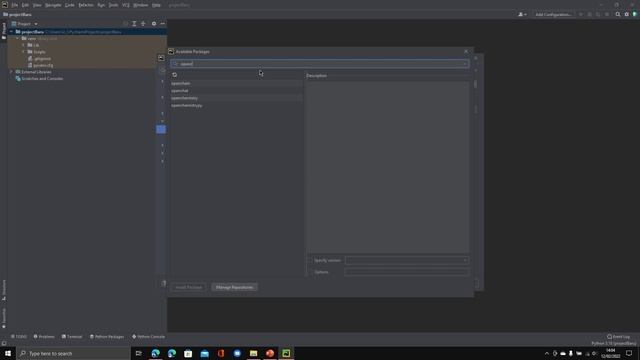Expand External Libraries node
Viewport: 640px width, 360px height.
click(x=12, y=72)
